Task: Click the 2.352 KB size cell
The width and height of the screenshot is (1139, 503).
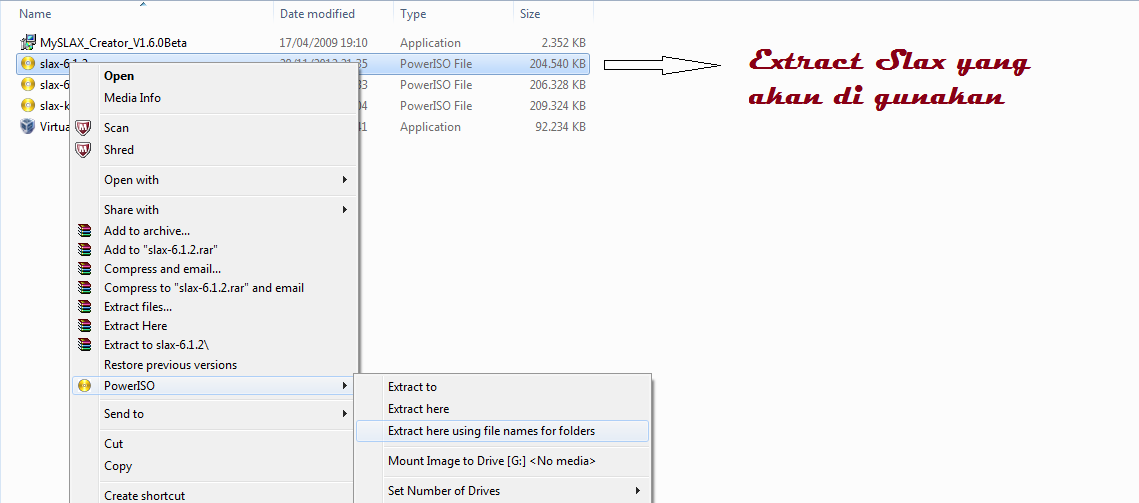Action: (564, 43)
